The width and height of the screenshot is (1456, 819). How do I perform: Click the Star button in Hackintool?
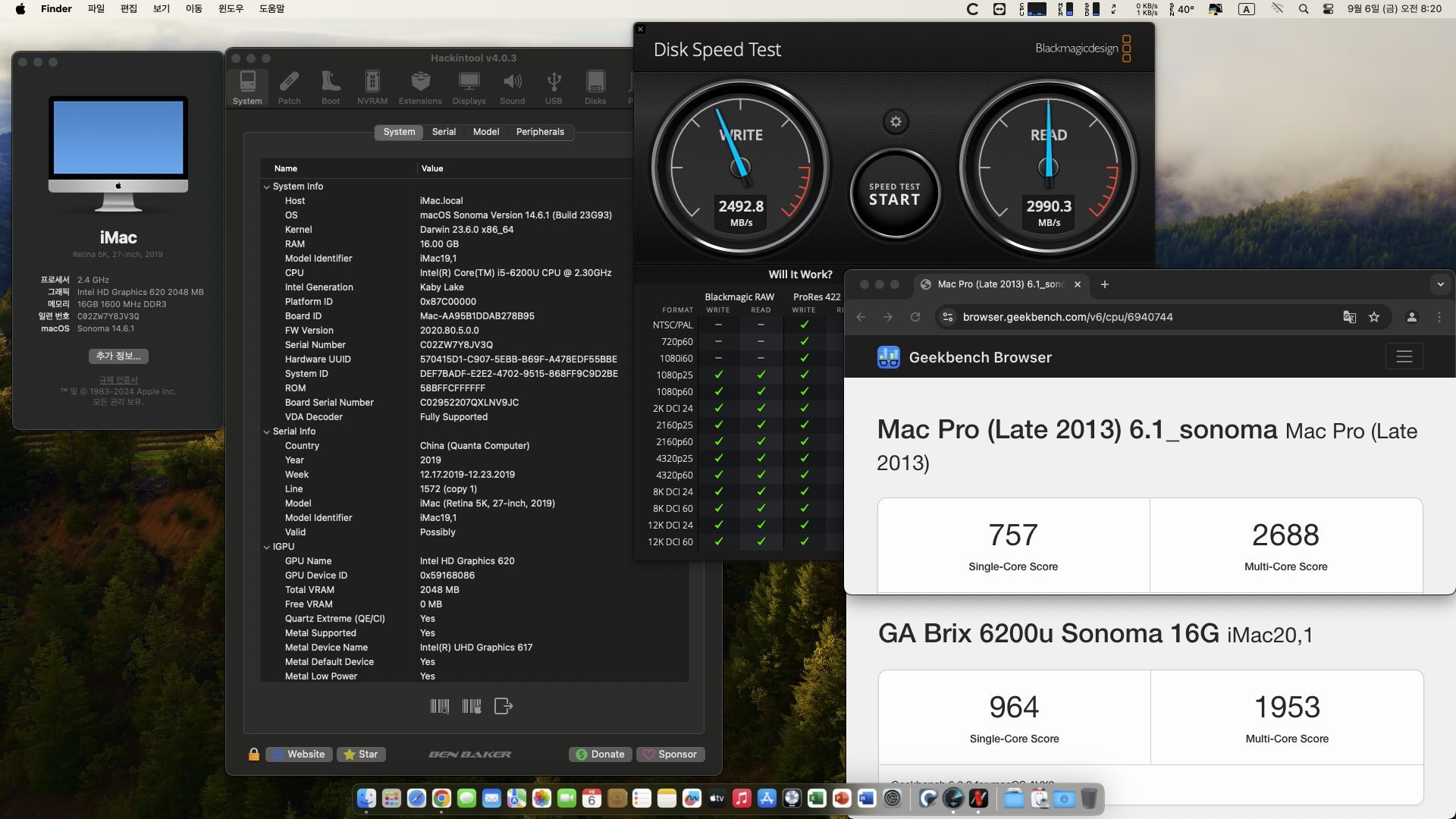(x=361, y=754)
